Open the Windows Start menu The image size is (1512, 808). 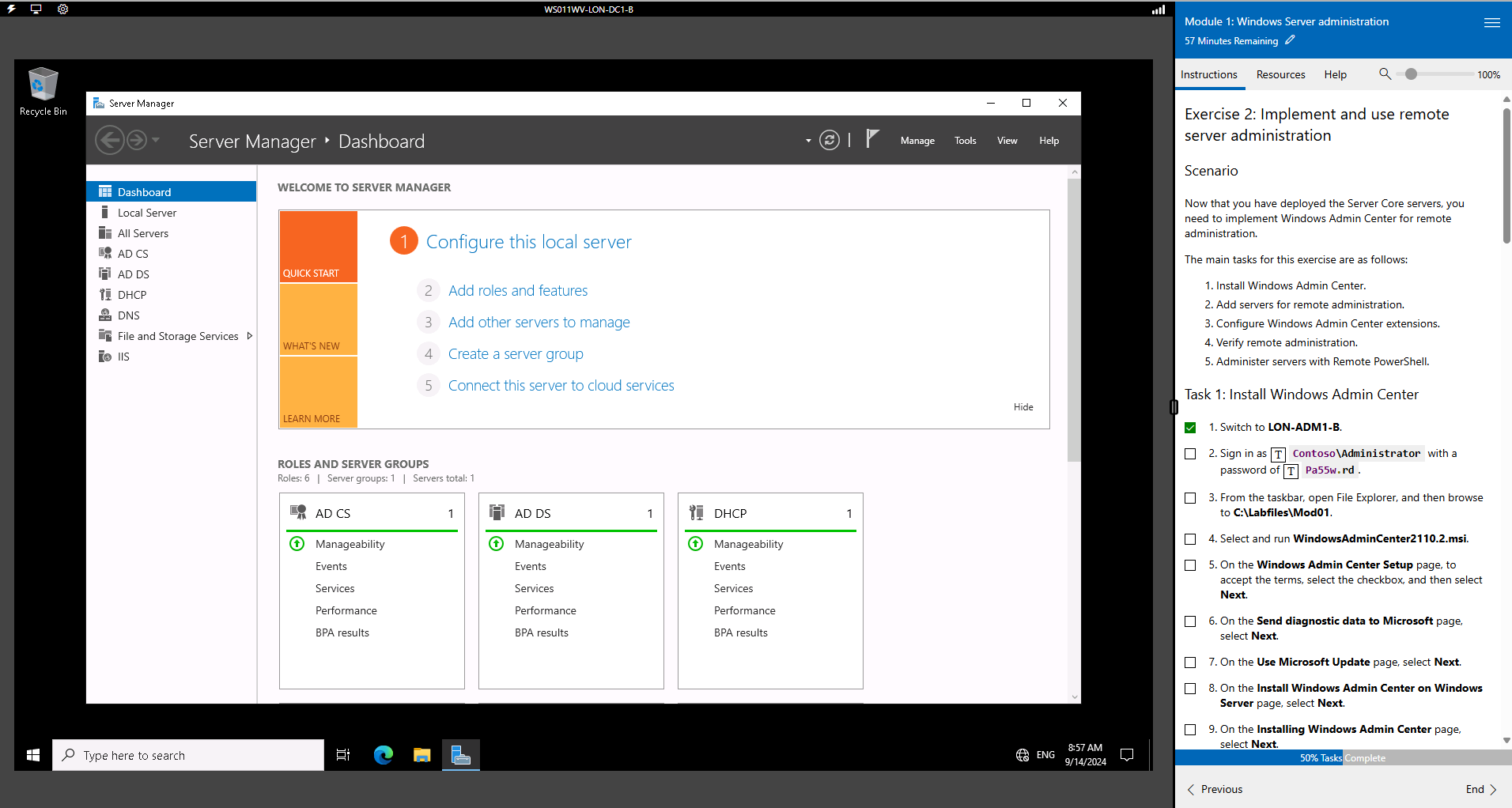[33, 755]
